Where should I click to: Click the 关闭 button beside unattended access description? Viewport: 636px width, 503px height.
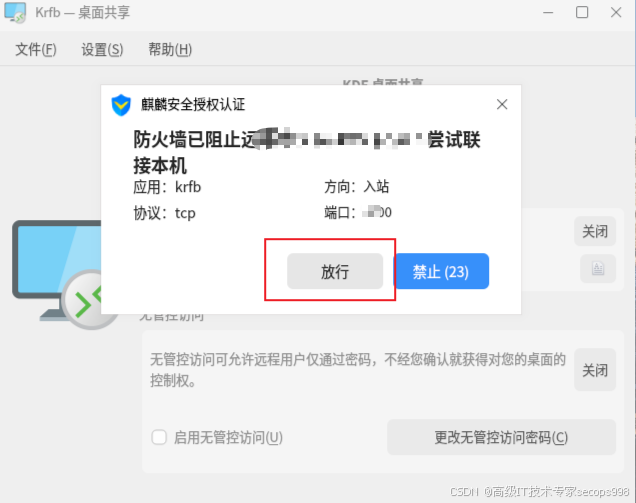coord(595,370)
